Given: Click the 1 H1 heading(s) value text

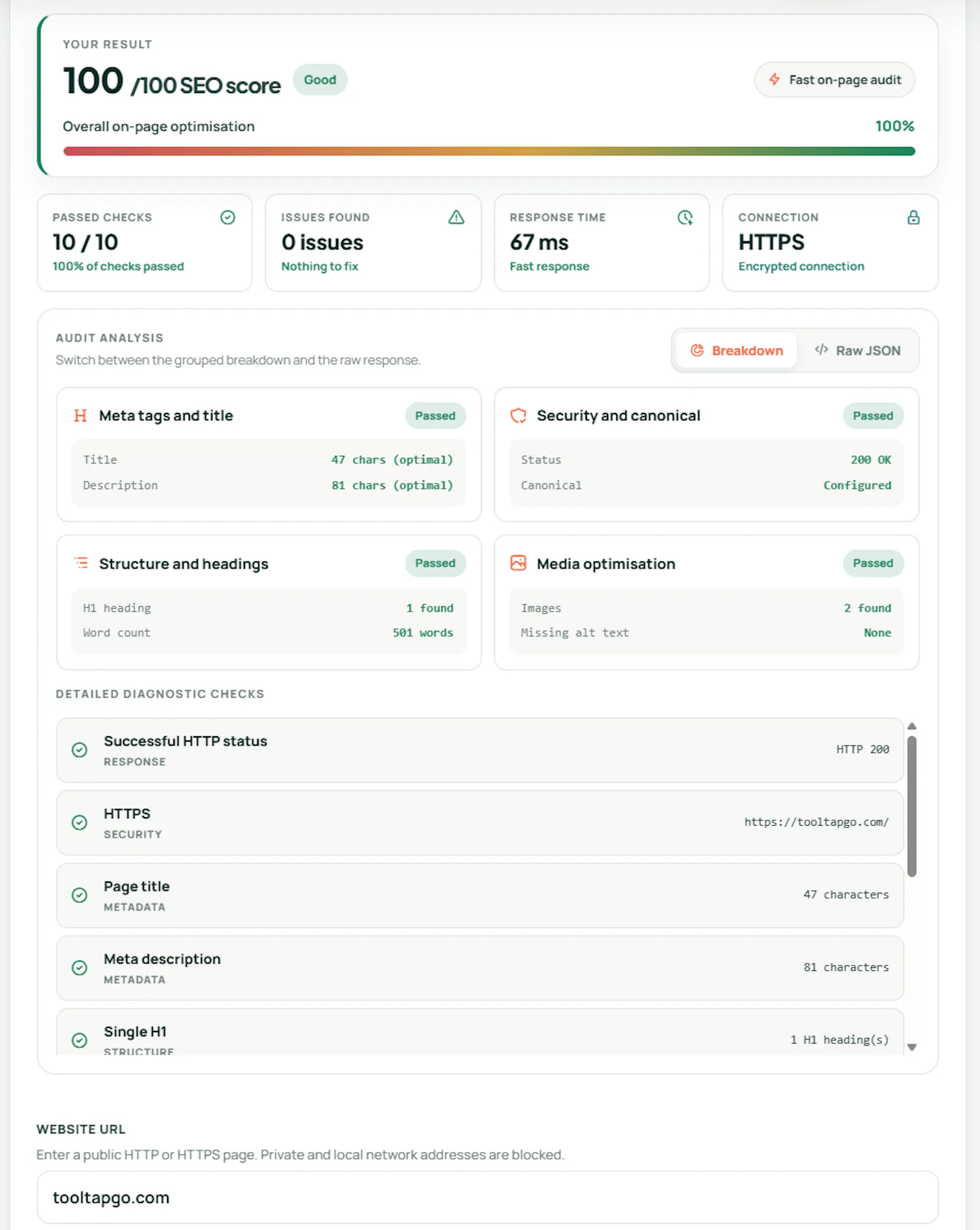Looking at the screenshot, I should click(x=839, y=1039).
